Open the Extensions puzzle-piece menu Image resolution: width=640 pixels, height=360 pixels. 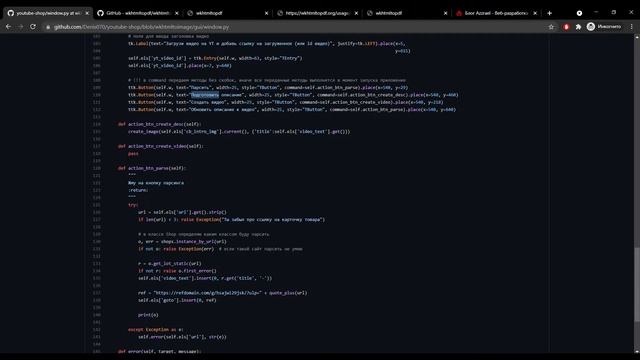[x=578, y=27]
